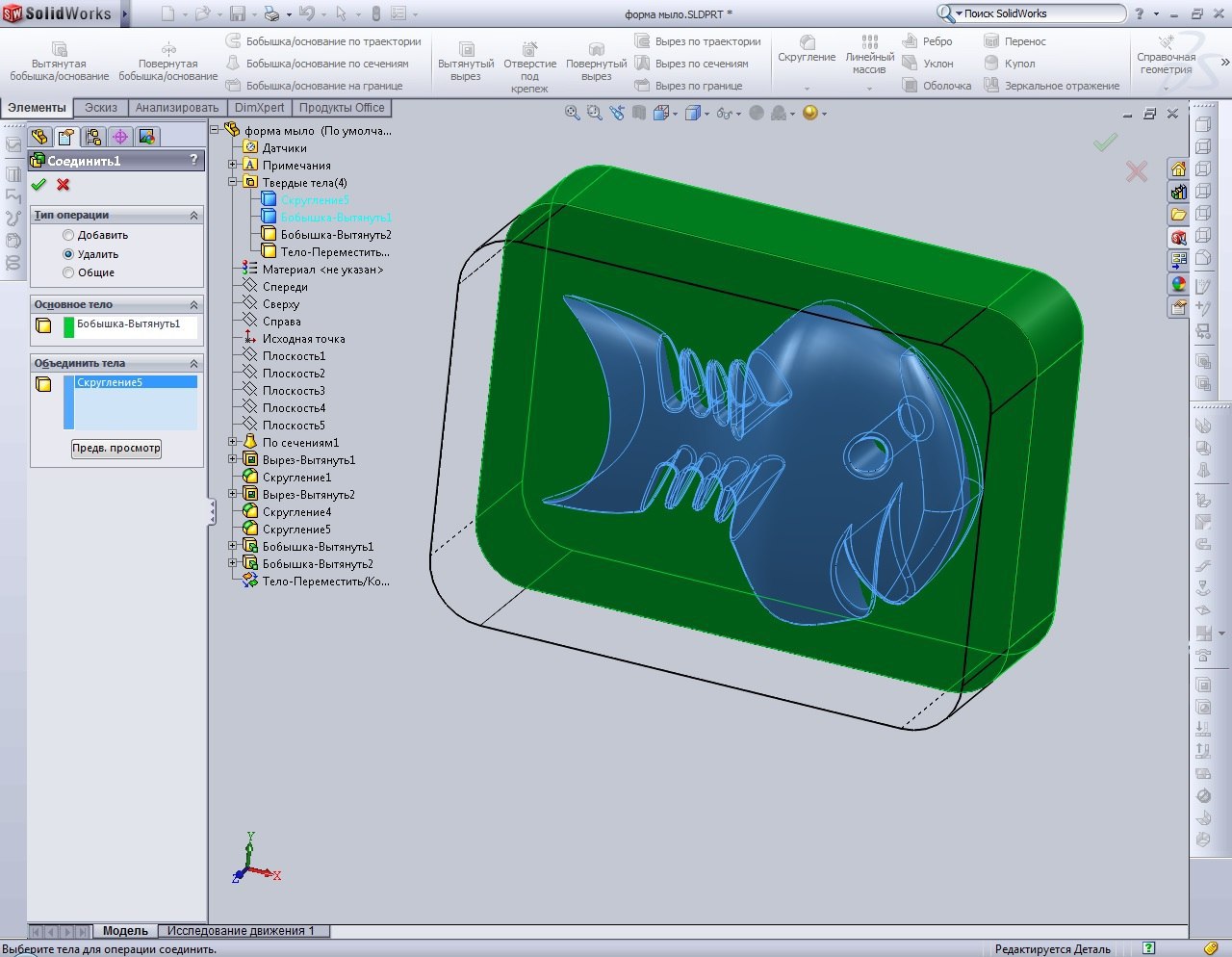This screenshot has width=1232, height=957.
Task: Click the Undo arrow icon
Action: pyautogui.click(x=306, y=13)
